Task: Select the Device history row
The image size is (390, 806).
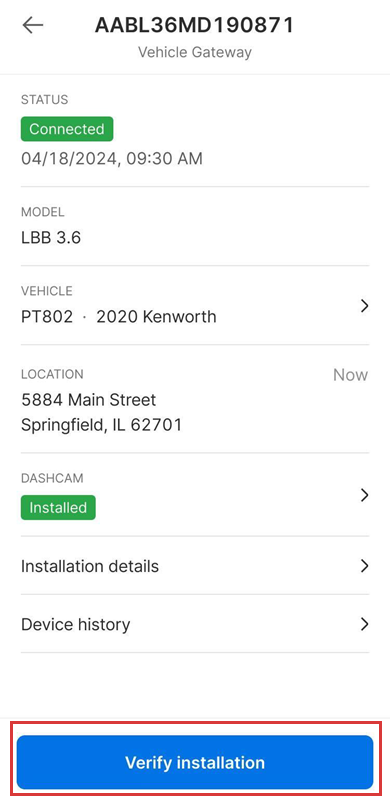Action: click(195, 624)
